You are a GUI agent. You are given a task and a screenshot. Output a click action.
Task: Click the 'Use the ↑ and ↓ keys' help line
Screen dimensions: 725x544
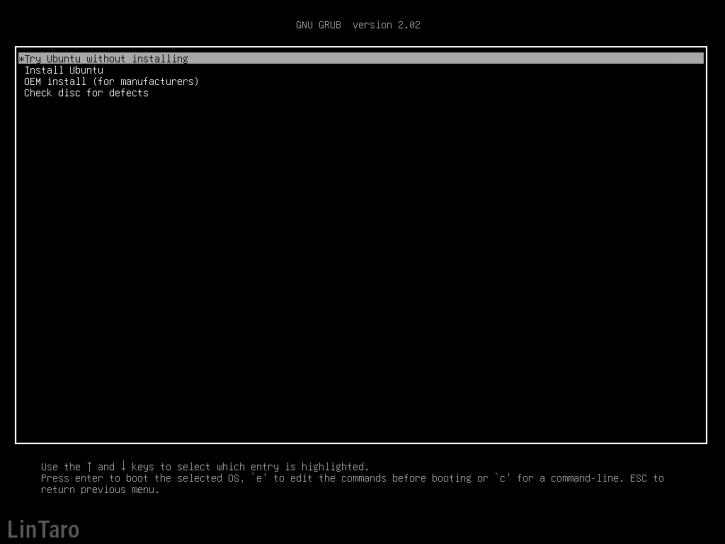(x=204, y=466)
